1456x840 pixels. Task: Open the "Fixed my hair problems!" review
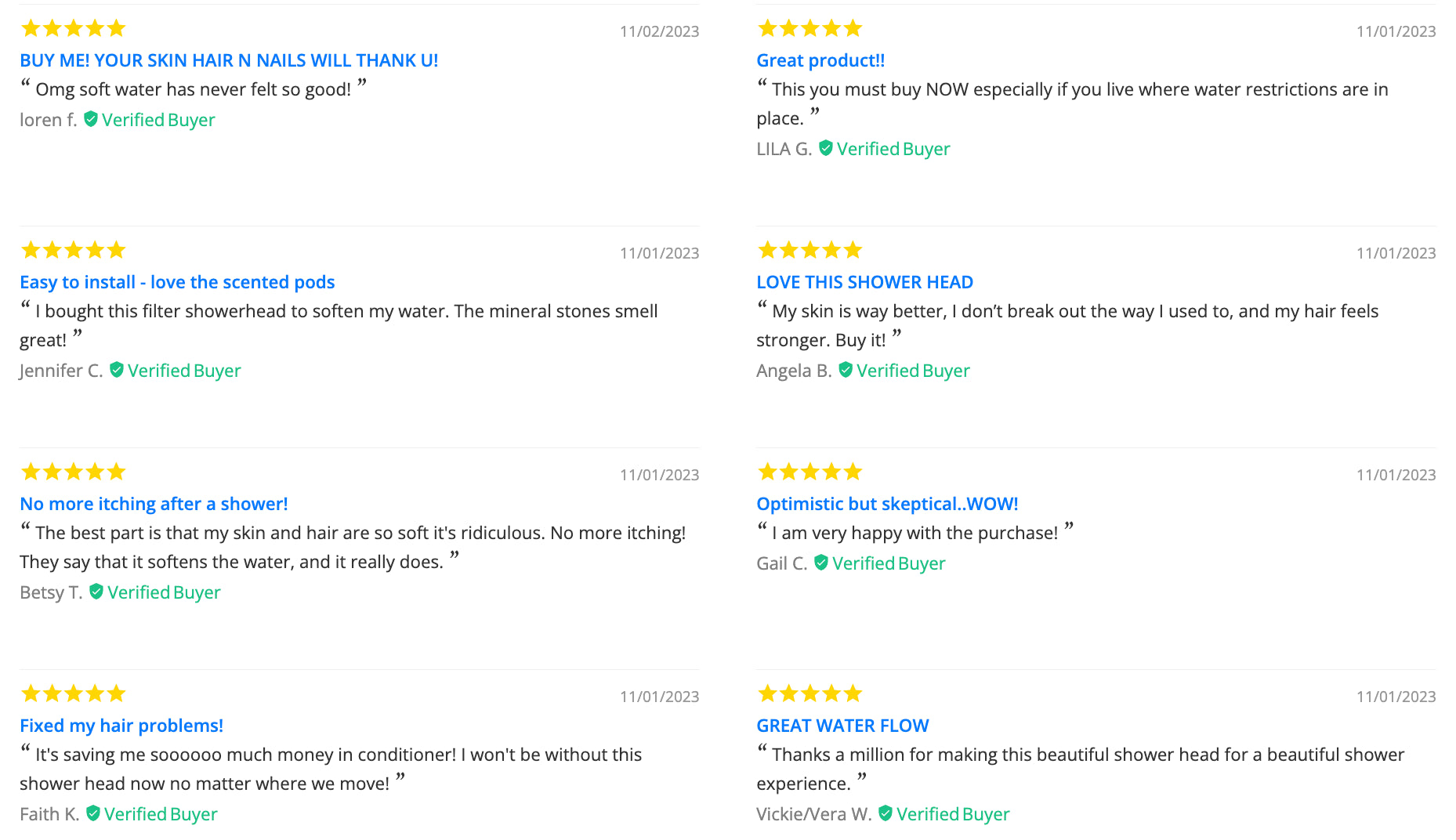tap(121, 726)
